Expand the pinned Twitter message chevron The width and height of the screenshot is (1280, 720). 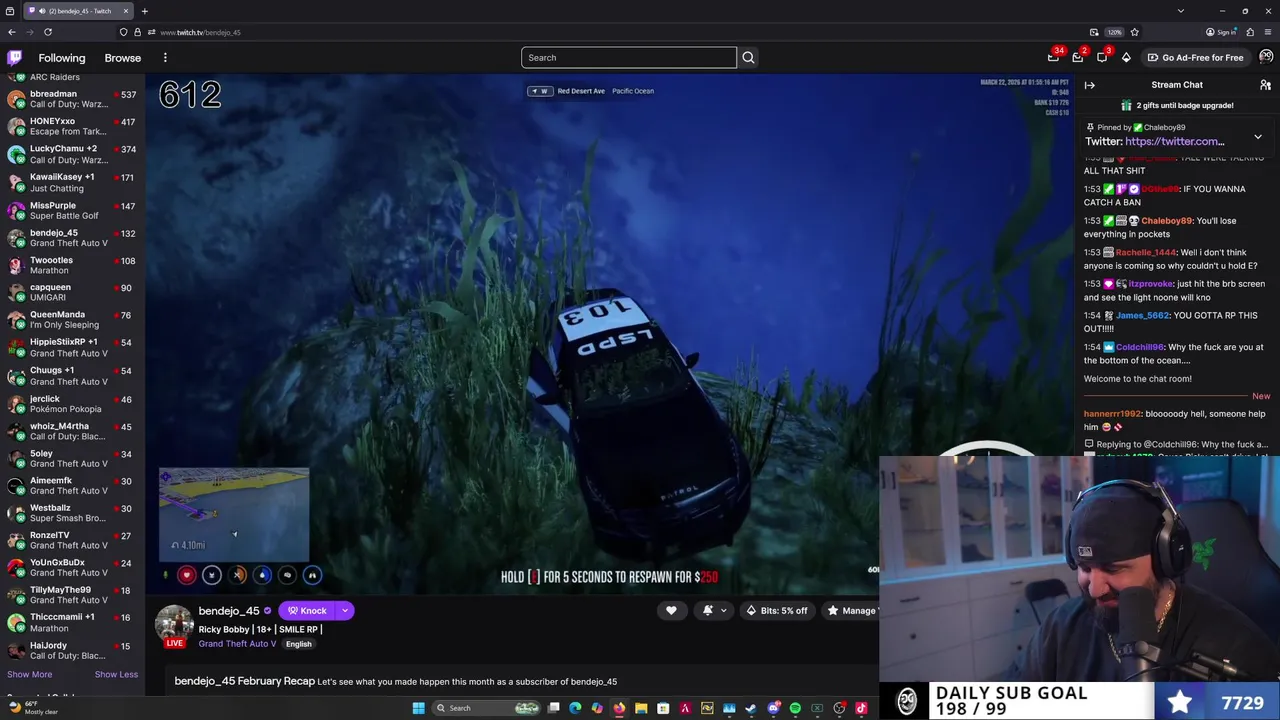coord(1258,137)
